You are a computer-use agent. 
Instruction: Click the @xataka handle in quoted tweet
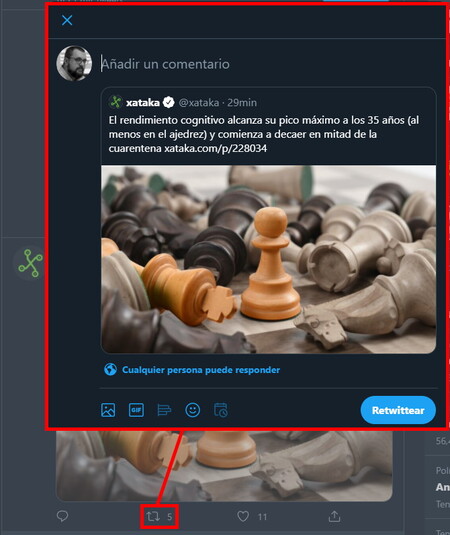[199, 102]
